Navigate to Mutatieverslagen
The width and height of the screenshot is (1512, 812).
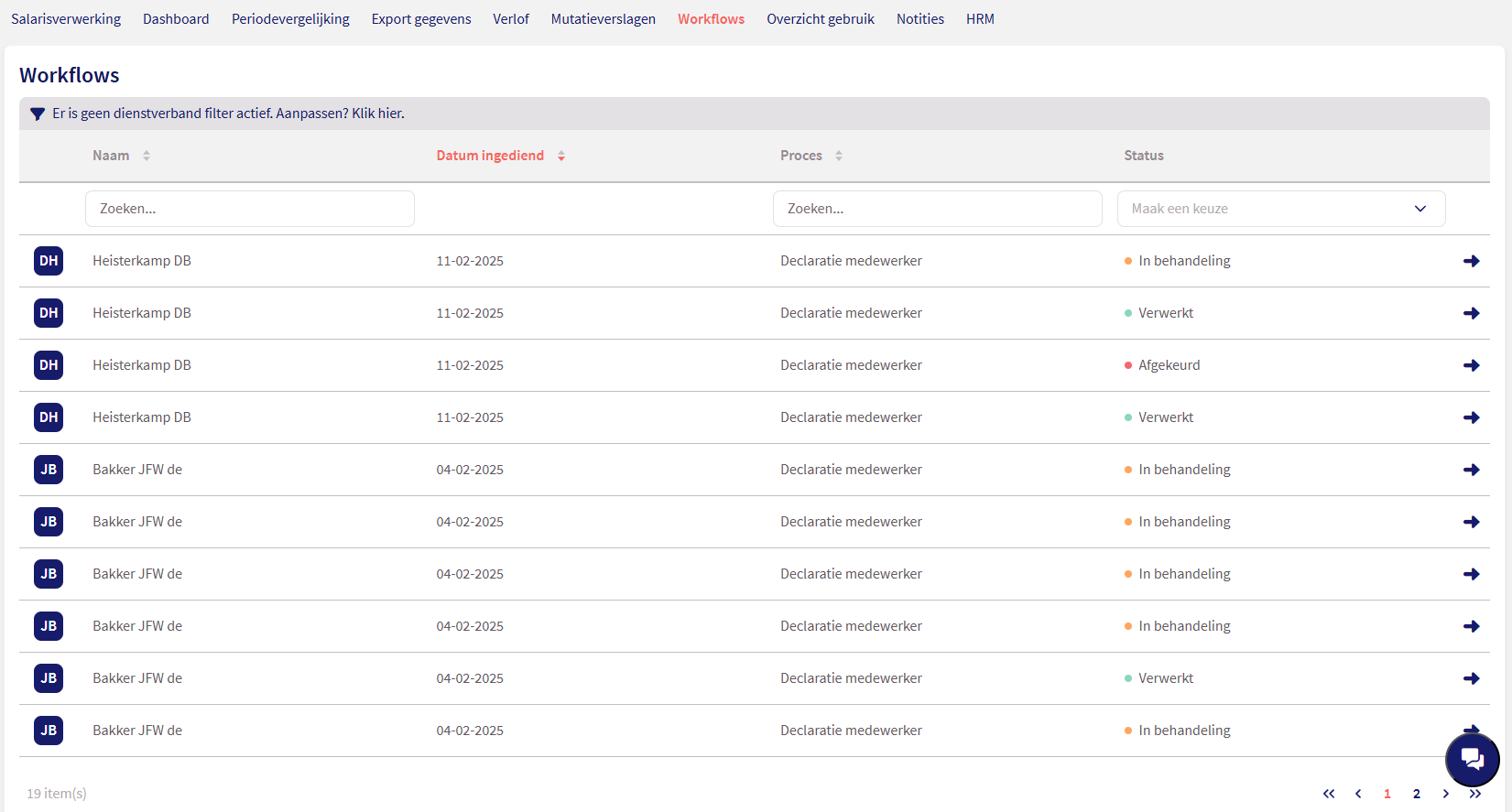[603, 19]
